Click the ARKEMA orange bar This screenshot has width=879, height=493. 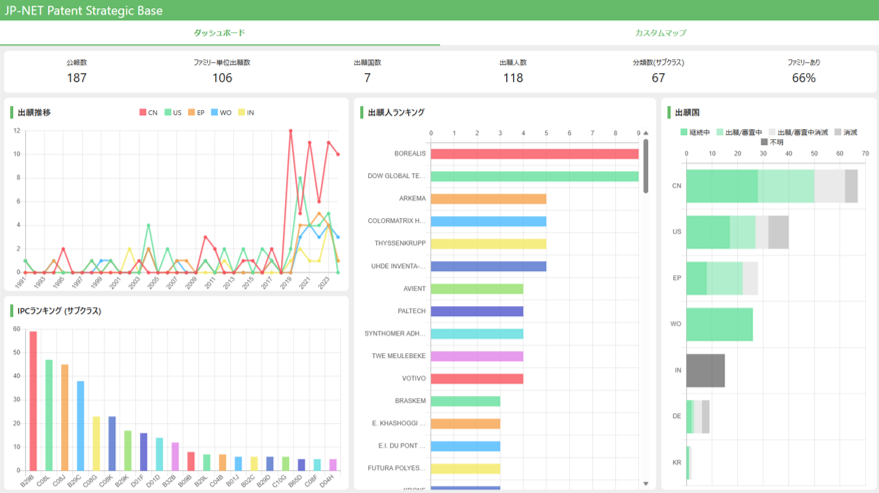(x=488, y=199)
